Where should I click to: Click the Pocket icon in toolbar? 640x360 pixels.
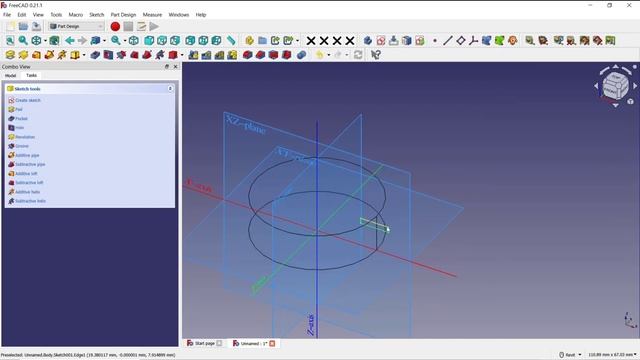pyautogui.click(x=95, y=55)
